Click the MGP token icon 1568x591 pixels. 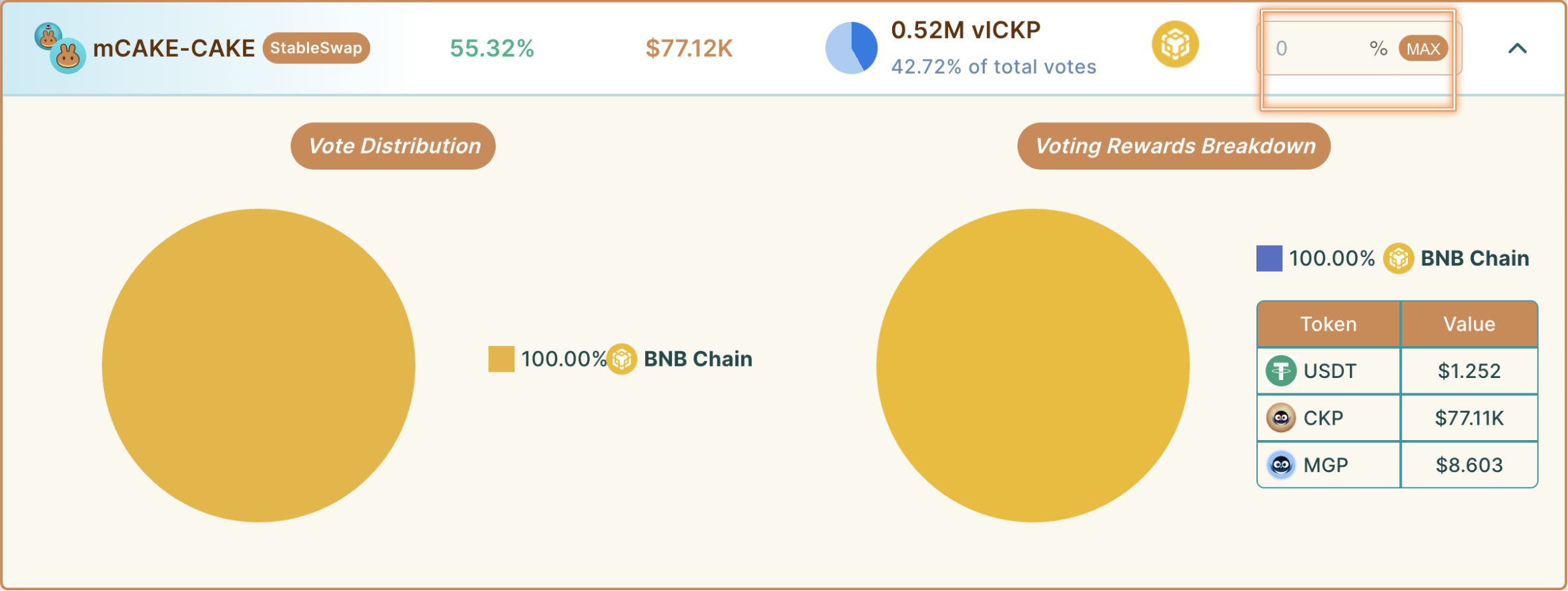1280,465
